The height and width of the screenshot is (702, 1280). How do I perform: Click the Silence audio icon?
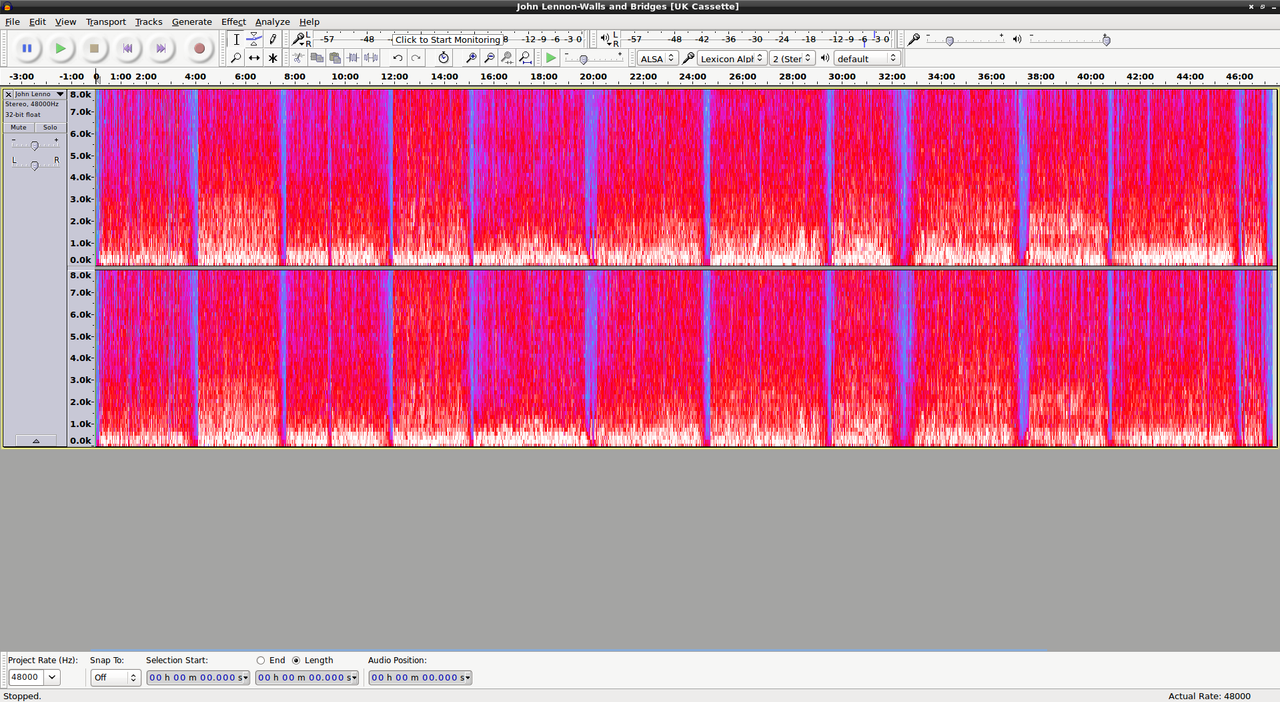371,58
